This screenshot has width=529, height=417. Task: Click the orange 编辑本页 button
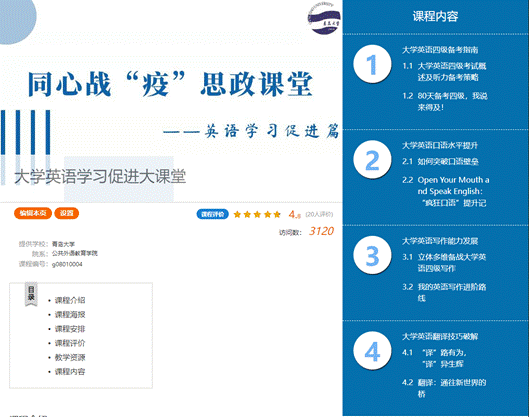[x=33, y=213]
